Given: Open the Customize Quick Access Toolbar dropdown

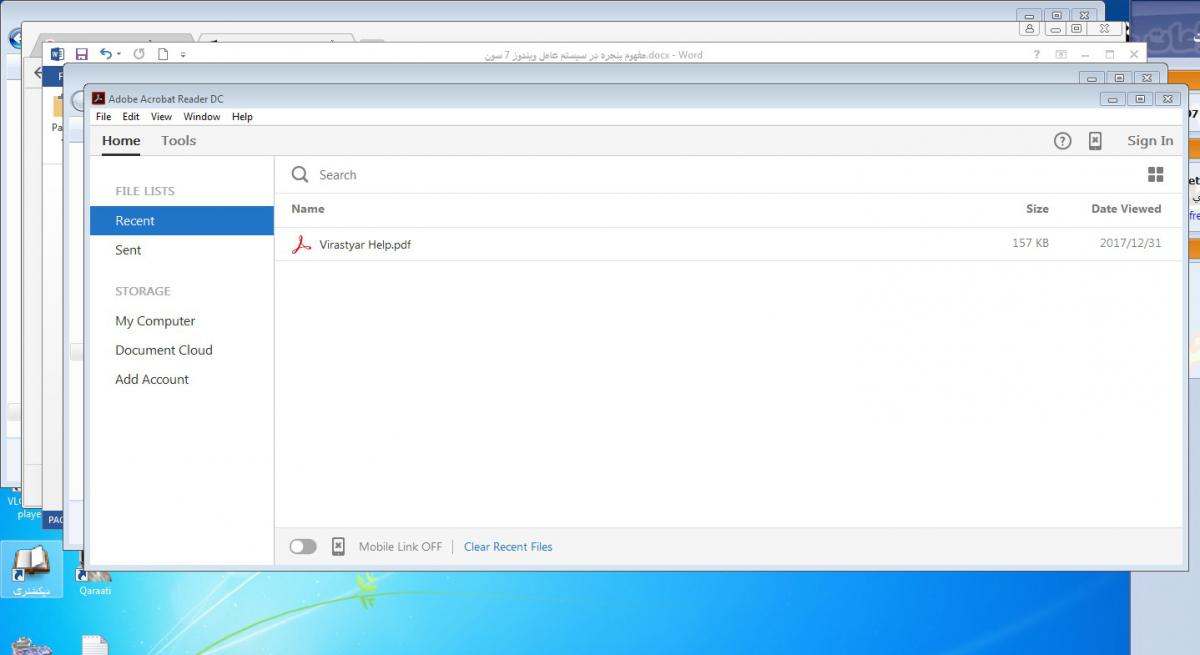Looking at the screenshot, I should click(x=183, y=55).
